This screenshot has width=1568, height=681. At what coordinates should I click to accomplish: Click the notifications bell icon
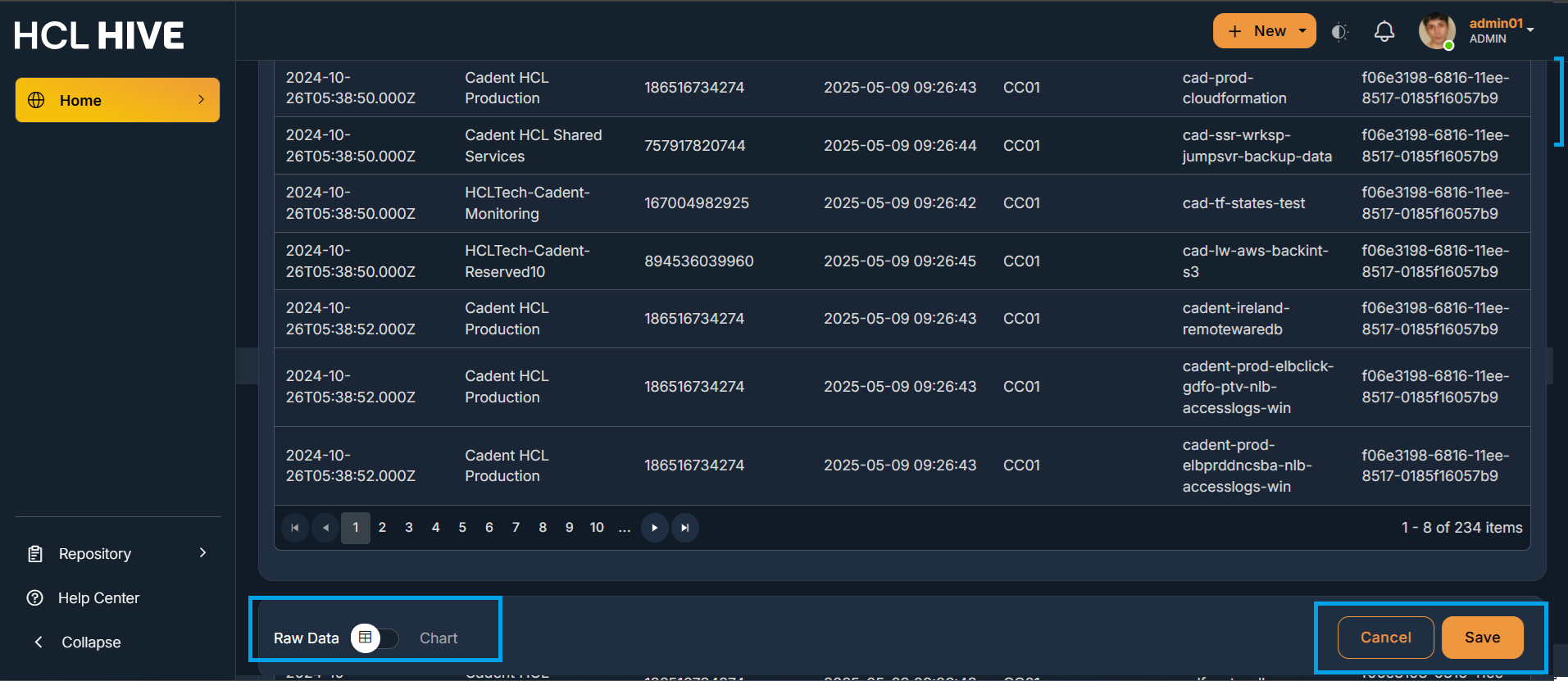click(x=1384, y=31)
